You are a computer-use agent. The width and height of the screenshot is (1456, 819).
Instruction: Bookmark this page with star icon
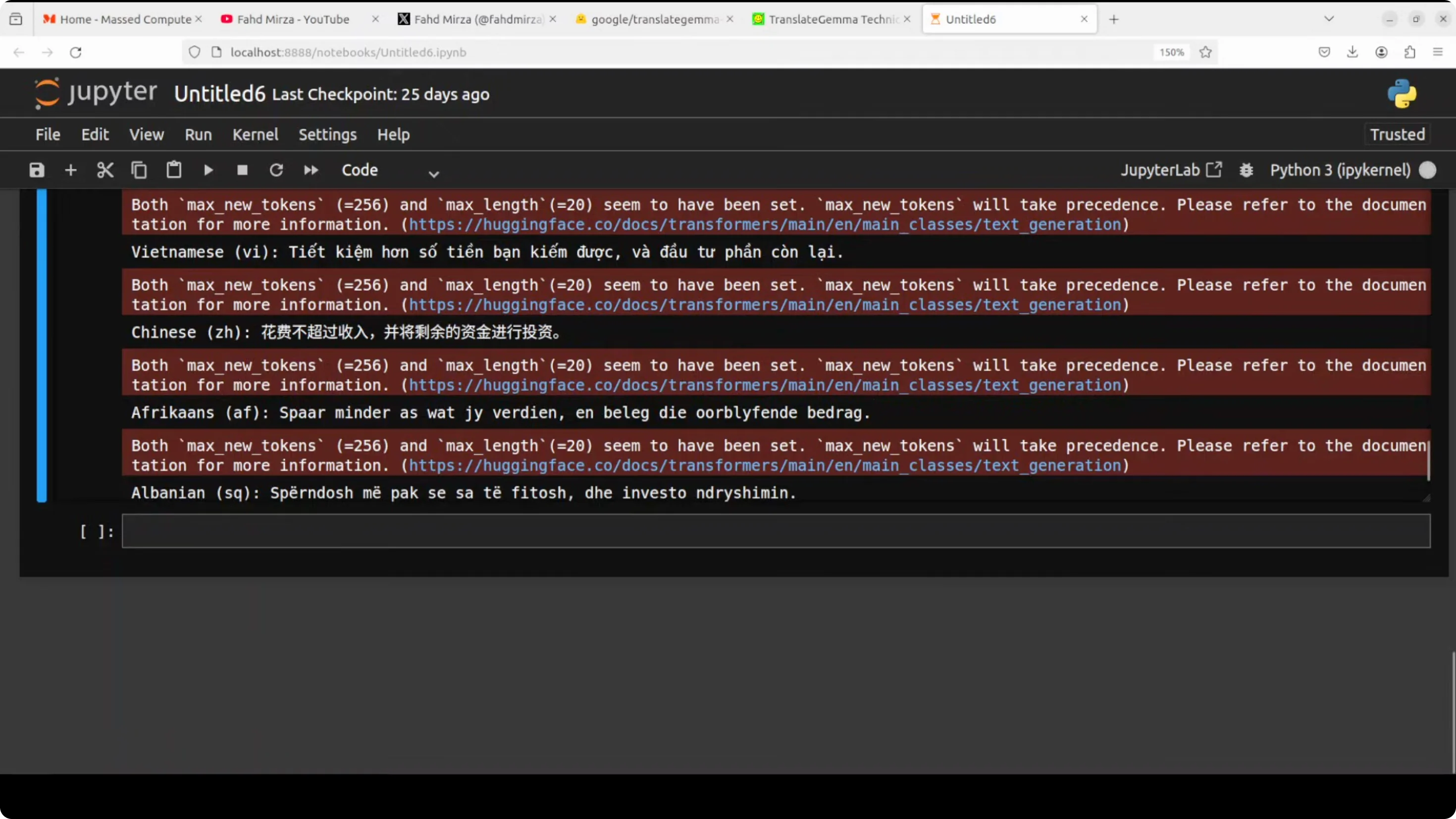coord(1205,52)
